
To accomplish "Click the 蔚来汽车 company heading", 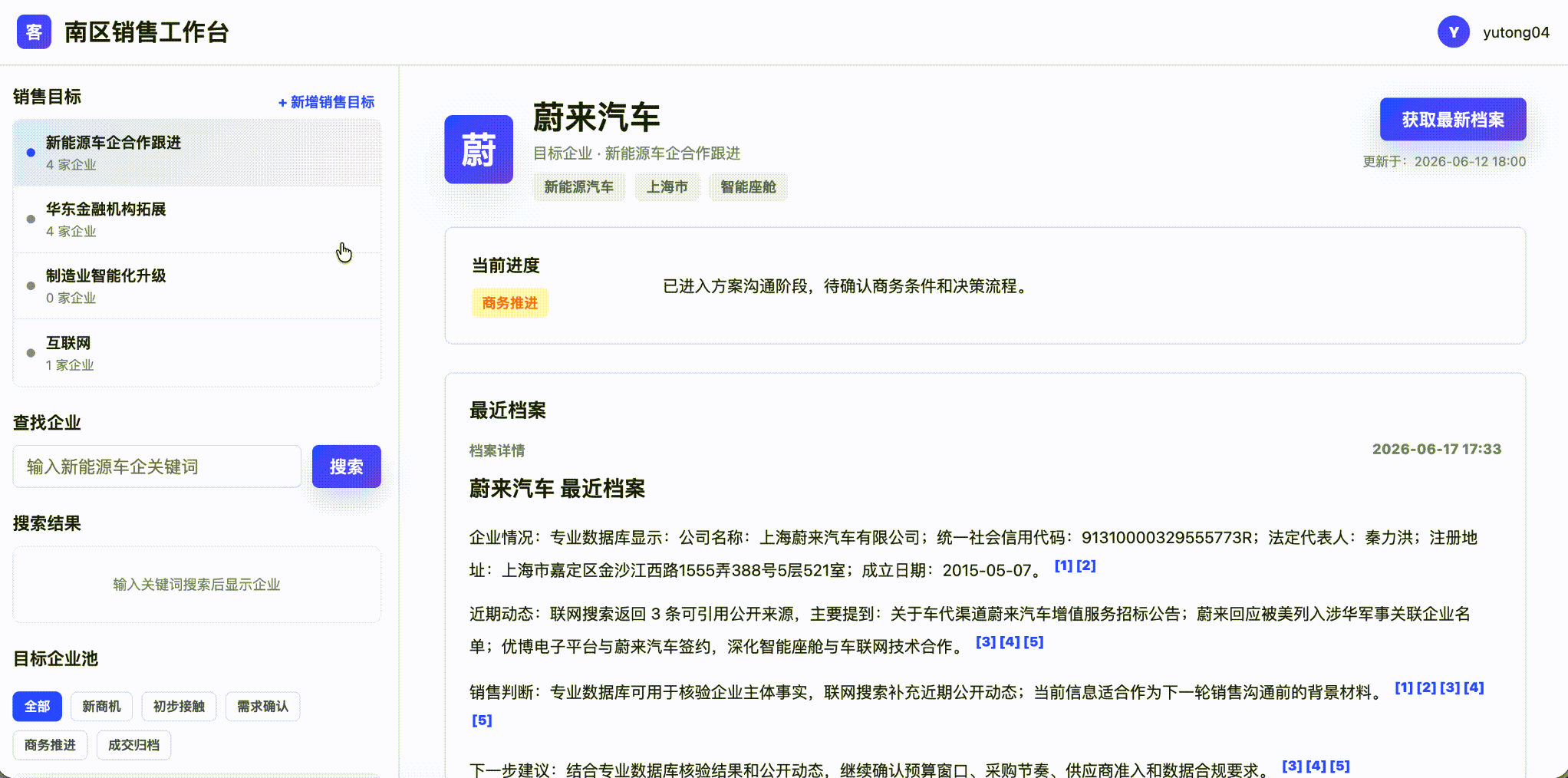I will point(596,117).
